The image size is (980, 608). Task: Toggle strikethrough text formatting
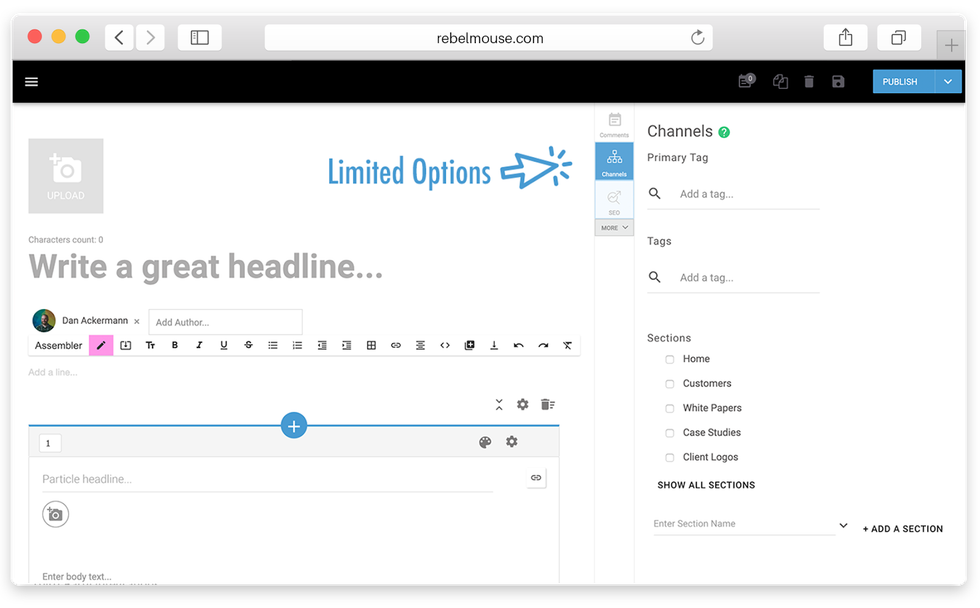pyautogui.click(x=248, y=345)
